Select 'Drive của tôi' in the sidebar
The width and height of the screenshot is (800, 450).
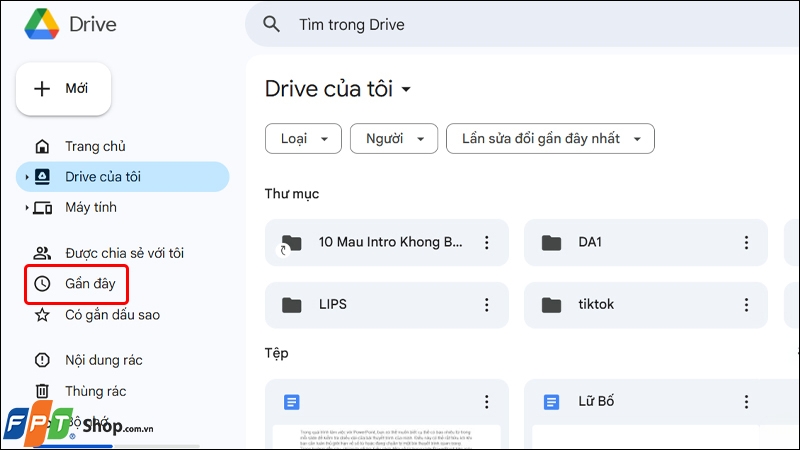[x=122, y=177]
